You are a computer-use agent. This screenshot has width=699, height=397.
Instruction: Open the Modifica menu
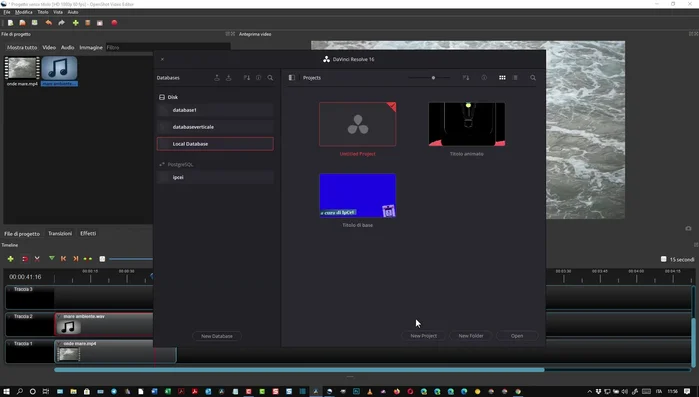point(24,12)
